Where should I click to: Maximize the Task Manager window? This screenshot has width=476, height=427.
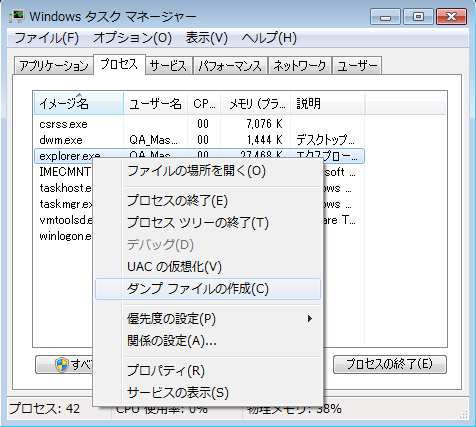[x=418, y=16]
